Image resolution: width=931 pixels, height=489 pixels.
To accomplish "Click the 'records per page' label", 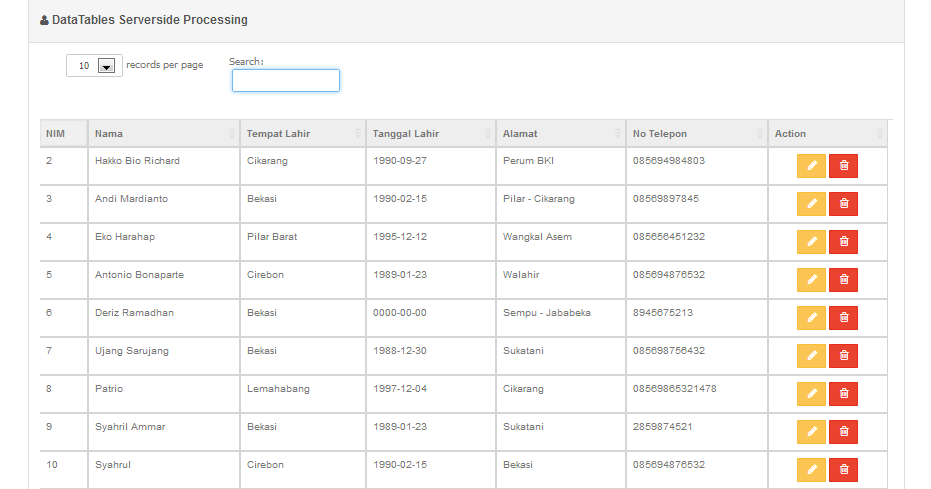I will point(164,65).
